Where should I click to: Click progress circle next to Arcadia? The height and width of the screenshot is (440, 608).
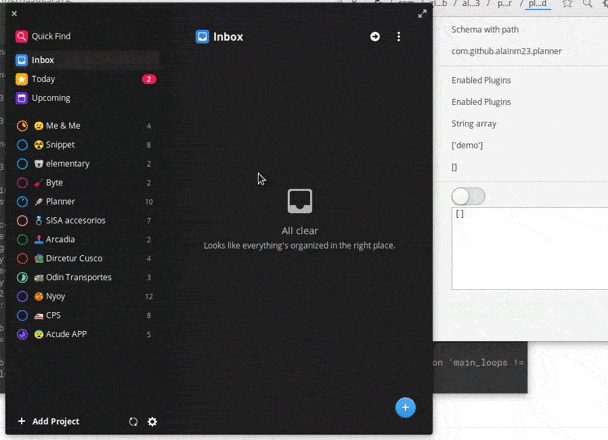tap(22, 240)
